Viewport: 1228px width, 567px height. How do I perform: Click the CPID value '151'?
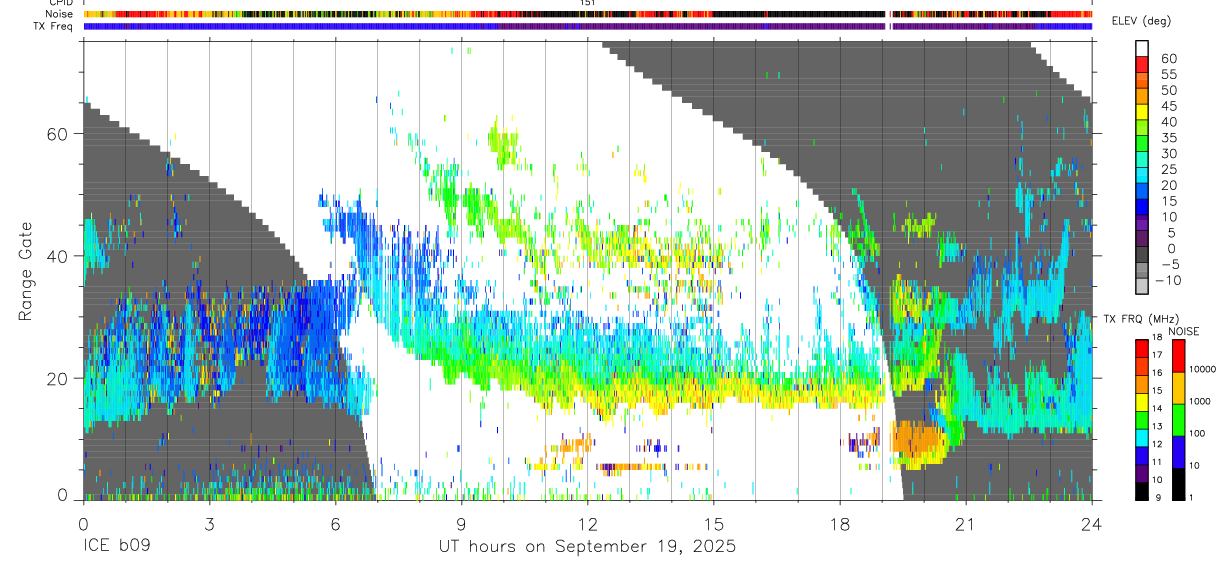[x=588, y=3]
